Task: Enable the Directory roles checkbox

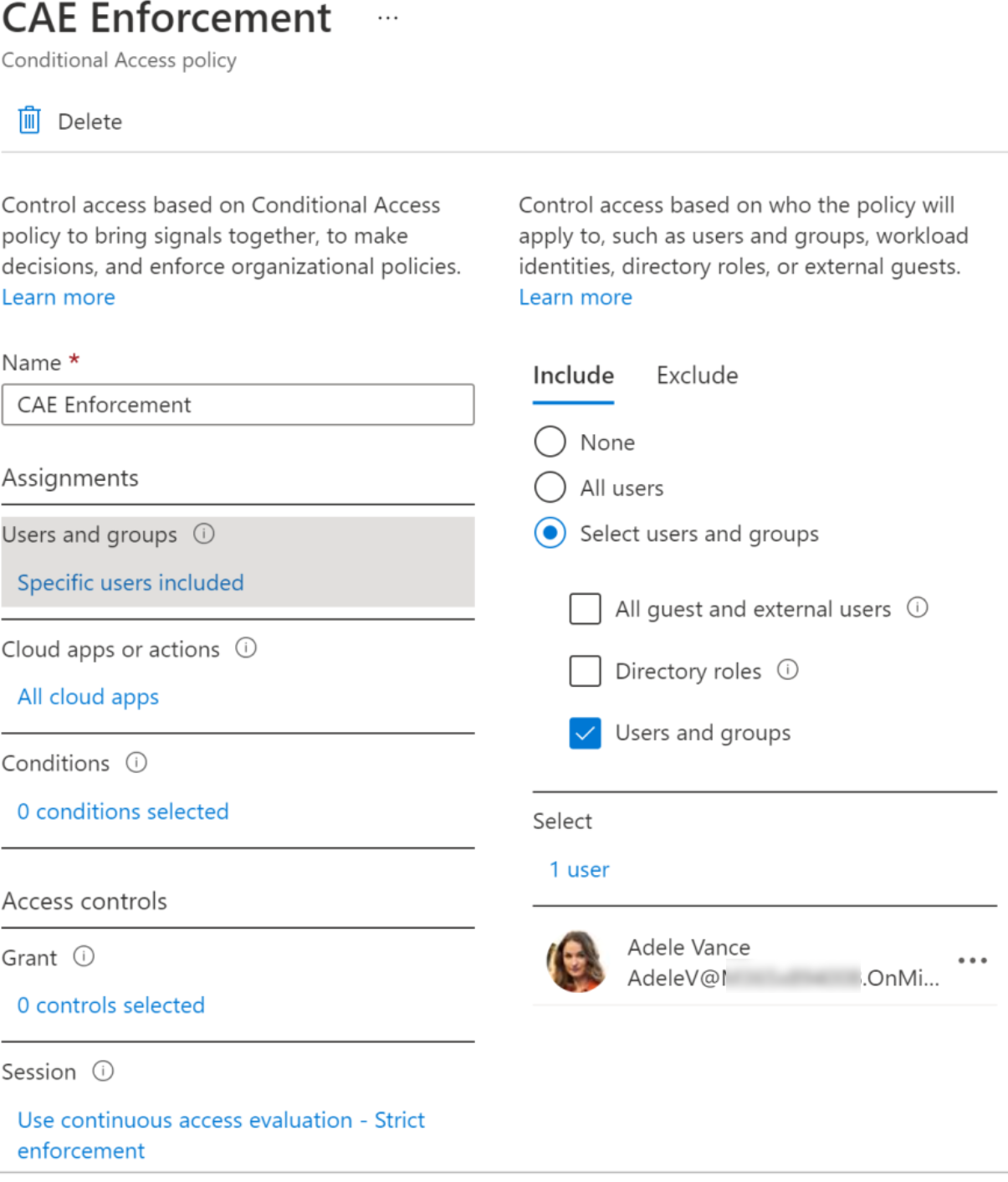Action: [585, 670]
